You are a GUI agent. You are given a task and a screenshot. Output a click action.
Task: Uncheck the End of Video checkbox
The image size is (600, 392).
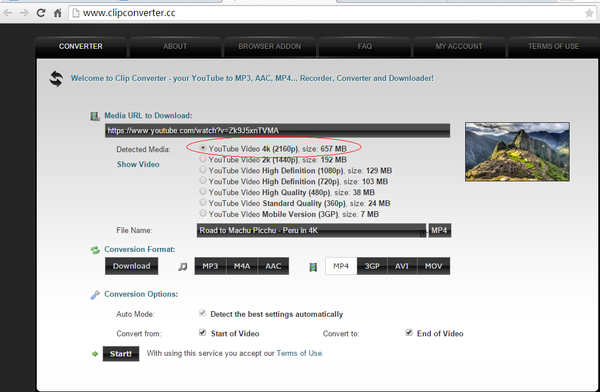click(409, 332)
